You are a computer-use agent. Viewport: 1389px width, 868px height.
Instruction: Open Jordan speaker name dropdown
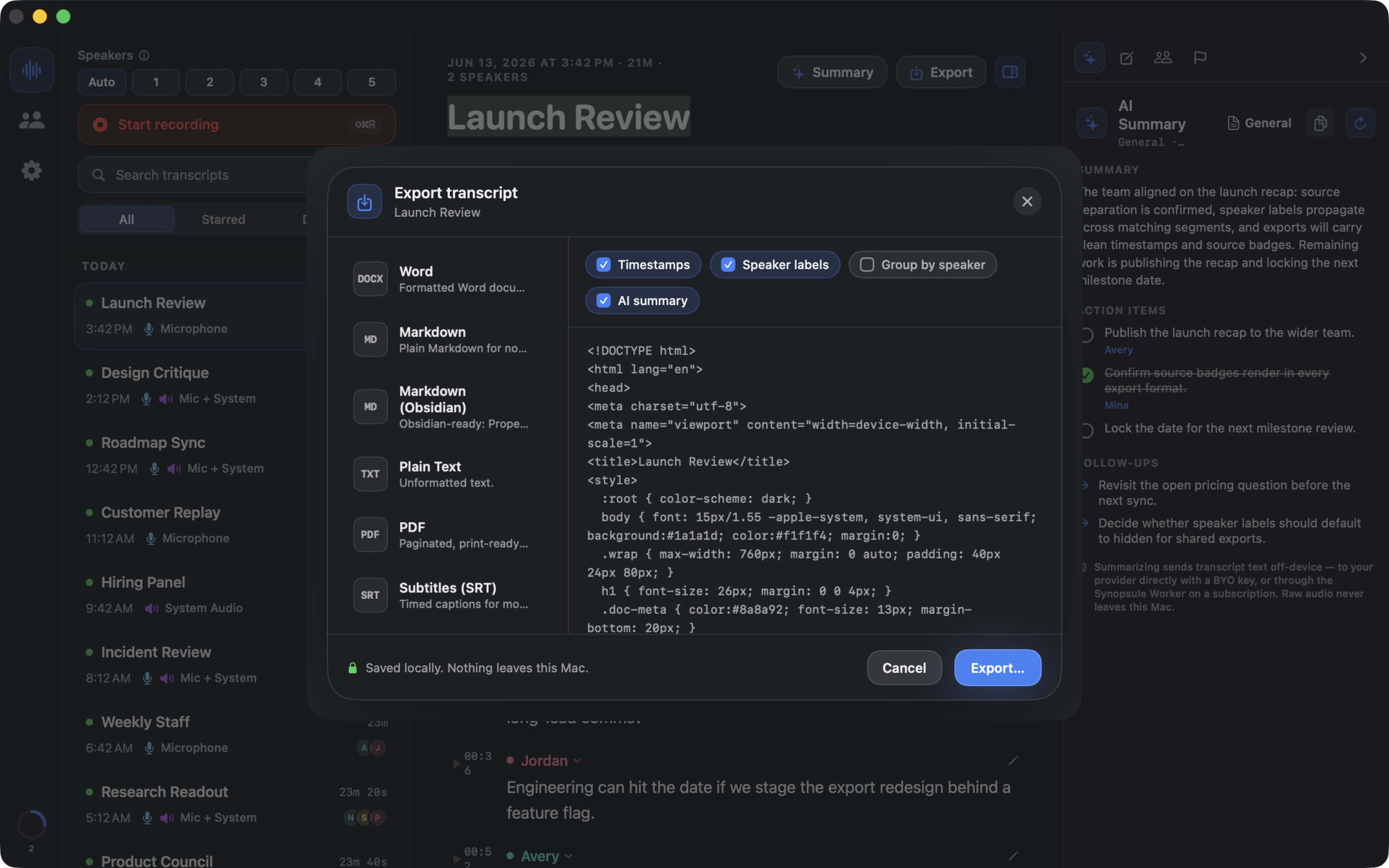coord(551,760)
